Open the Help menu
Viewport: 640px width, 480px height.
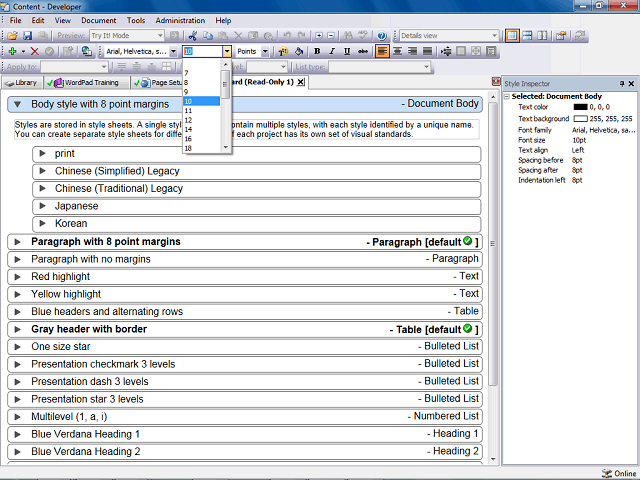coord(223,20)
